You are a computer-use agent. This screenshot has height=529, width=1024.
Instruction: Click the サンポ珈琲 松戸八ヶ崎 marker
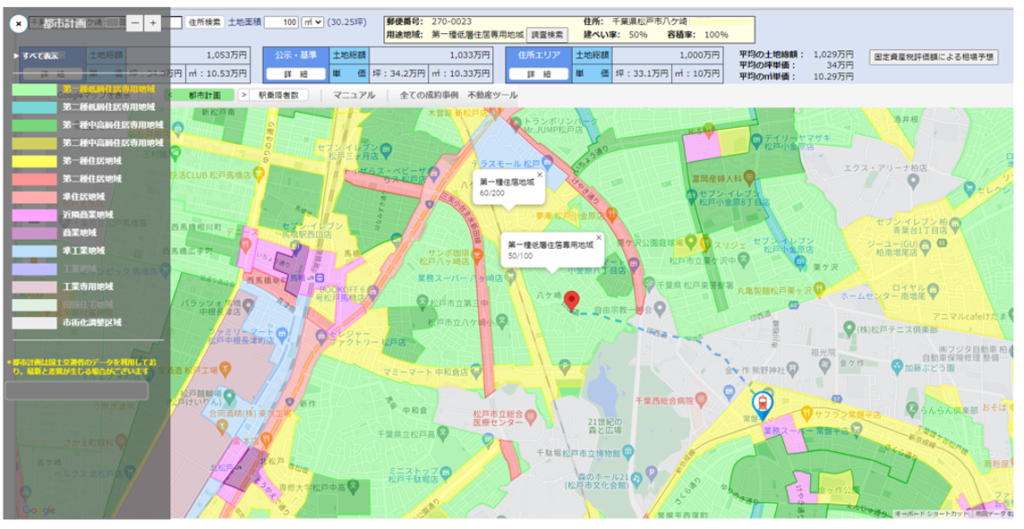point(477,257)
